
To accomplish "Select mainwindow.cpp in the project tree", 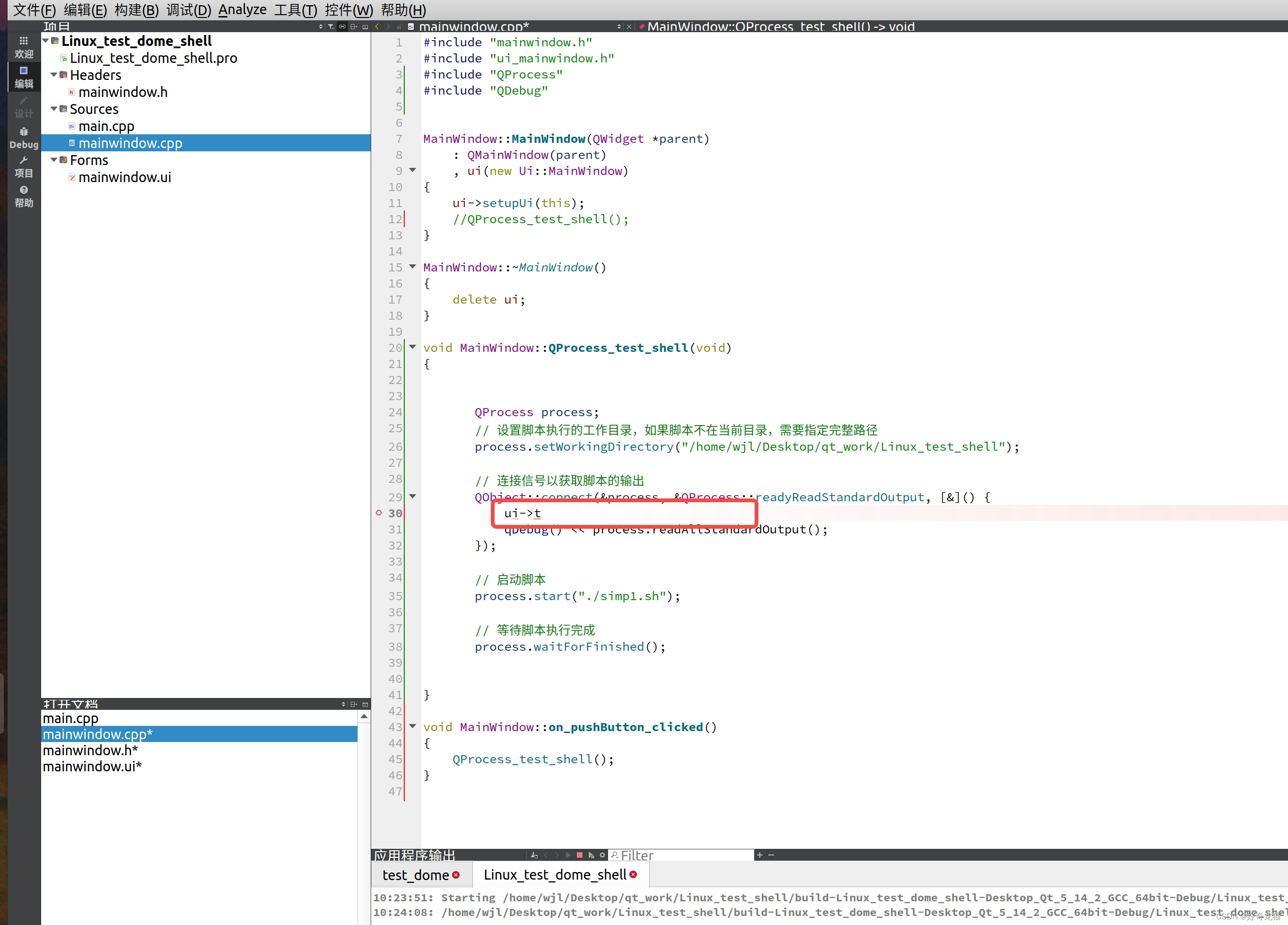I will (206, 143).
